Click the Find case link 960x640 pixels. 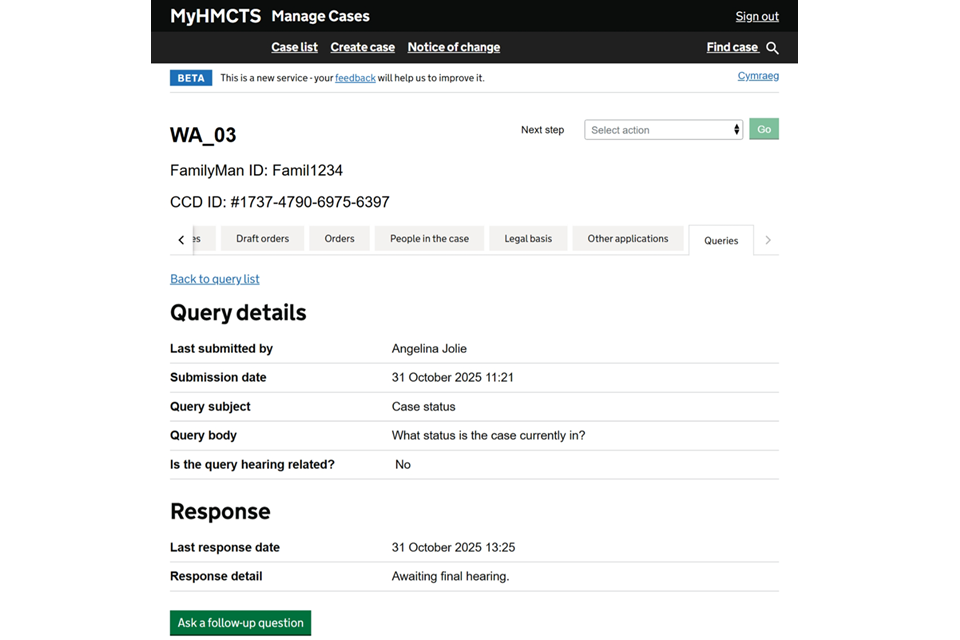click(x=732, y=47)
